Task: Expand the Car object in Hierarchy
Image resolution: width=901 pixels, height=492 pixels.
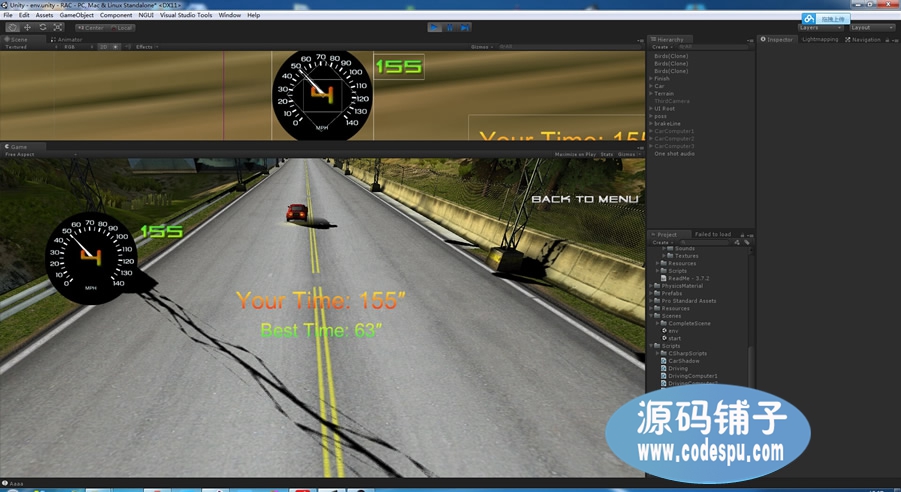Action: point(651,86)
